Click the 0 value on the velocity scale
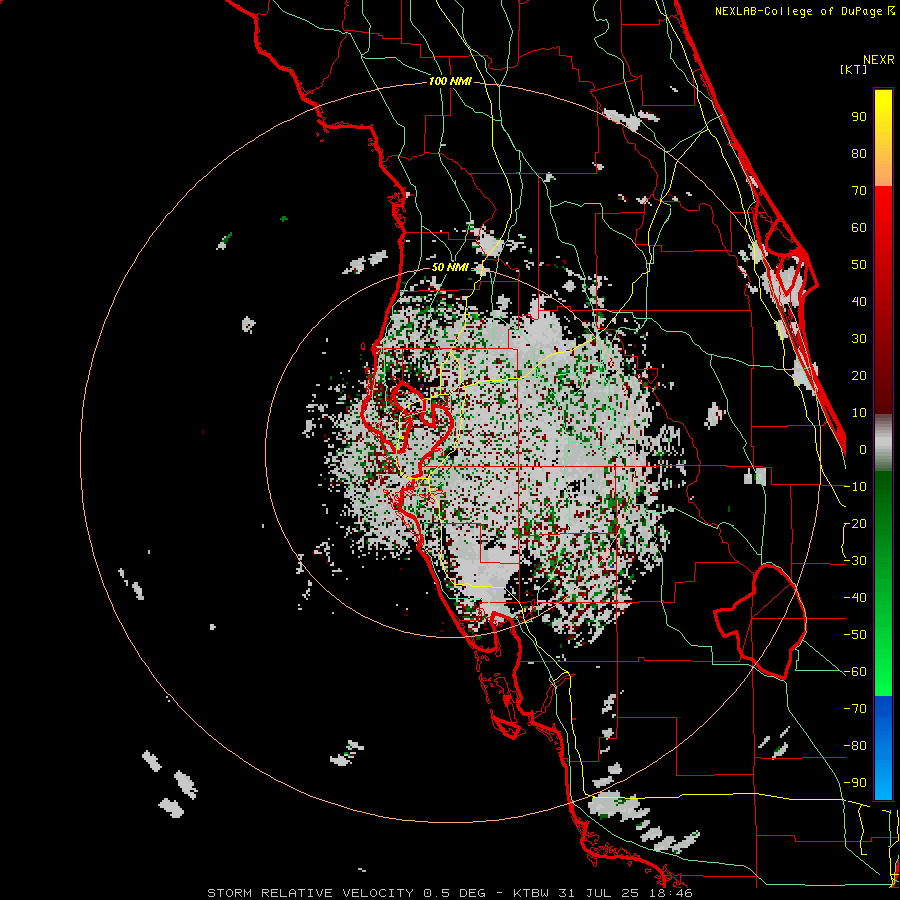 [863, 450]
